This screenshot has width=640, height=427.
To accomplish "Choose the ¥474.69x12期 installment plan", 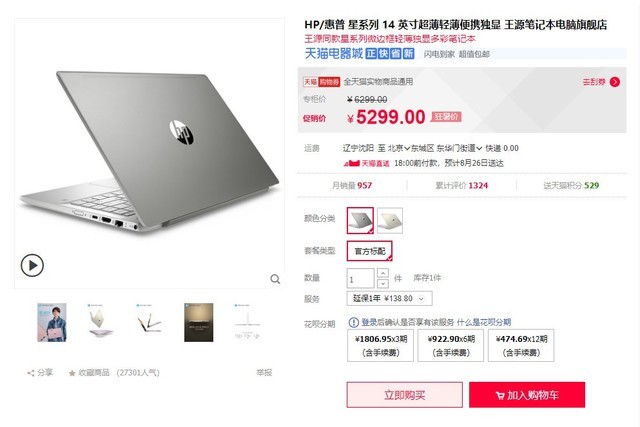I will 521,345.
